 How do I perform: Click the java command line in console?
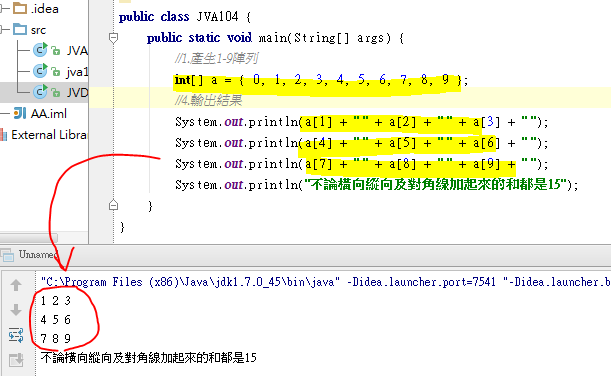325,282
